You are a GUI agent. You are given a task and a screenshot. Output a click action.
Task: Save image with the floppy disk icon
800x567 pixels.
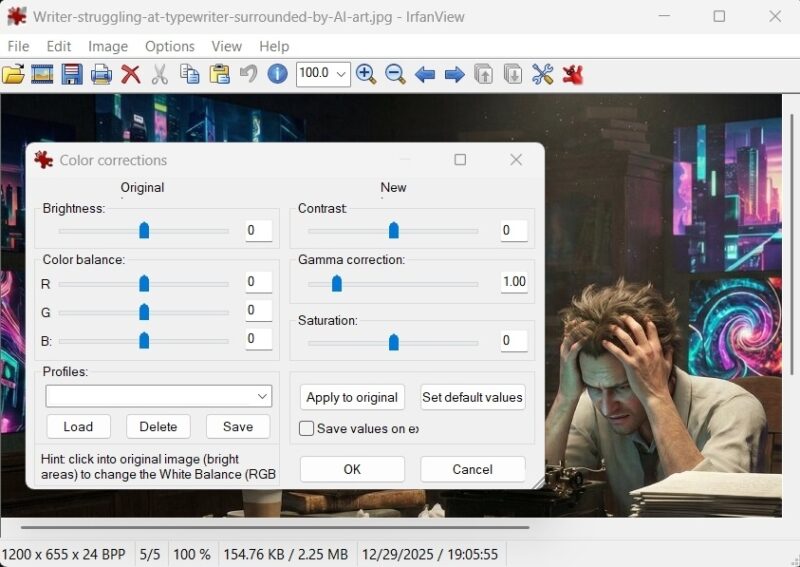click(71, 75)
